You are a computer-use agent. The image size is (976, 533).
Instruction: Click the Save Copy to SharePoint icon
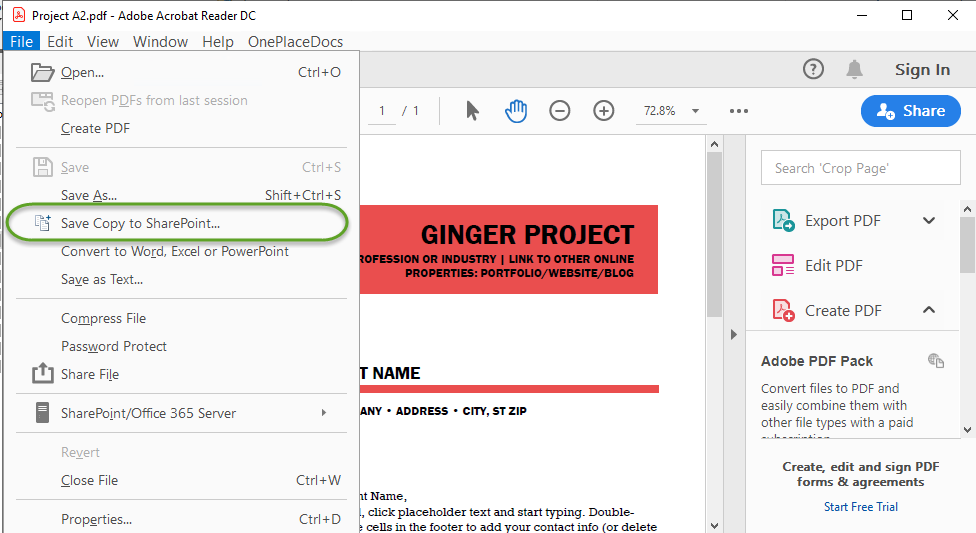pos(42,223)
